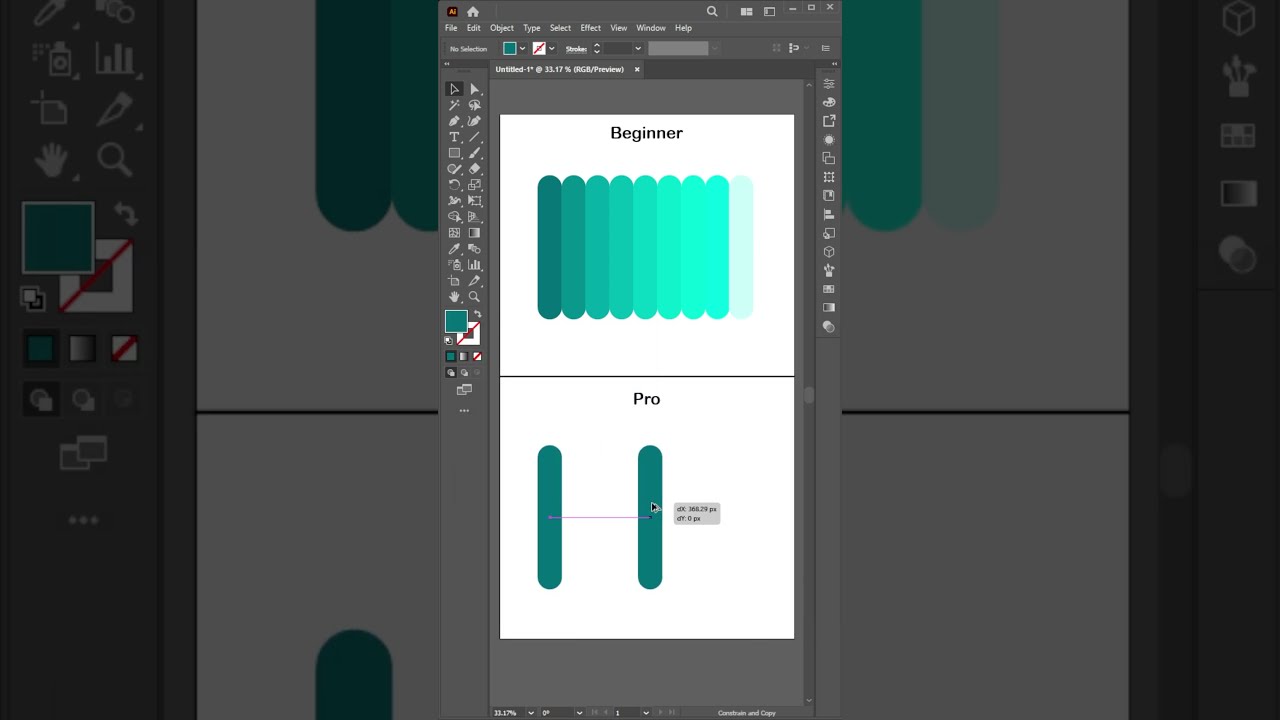The height and width of the screenshot is (720, 1280).
Task: Open stroke color dropdown in control bar
Action: pyautogui.click(x=551, y=48)
